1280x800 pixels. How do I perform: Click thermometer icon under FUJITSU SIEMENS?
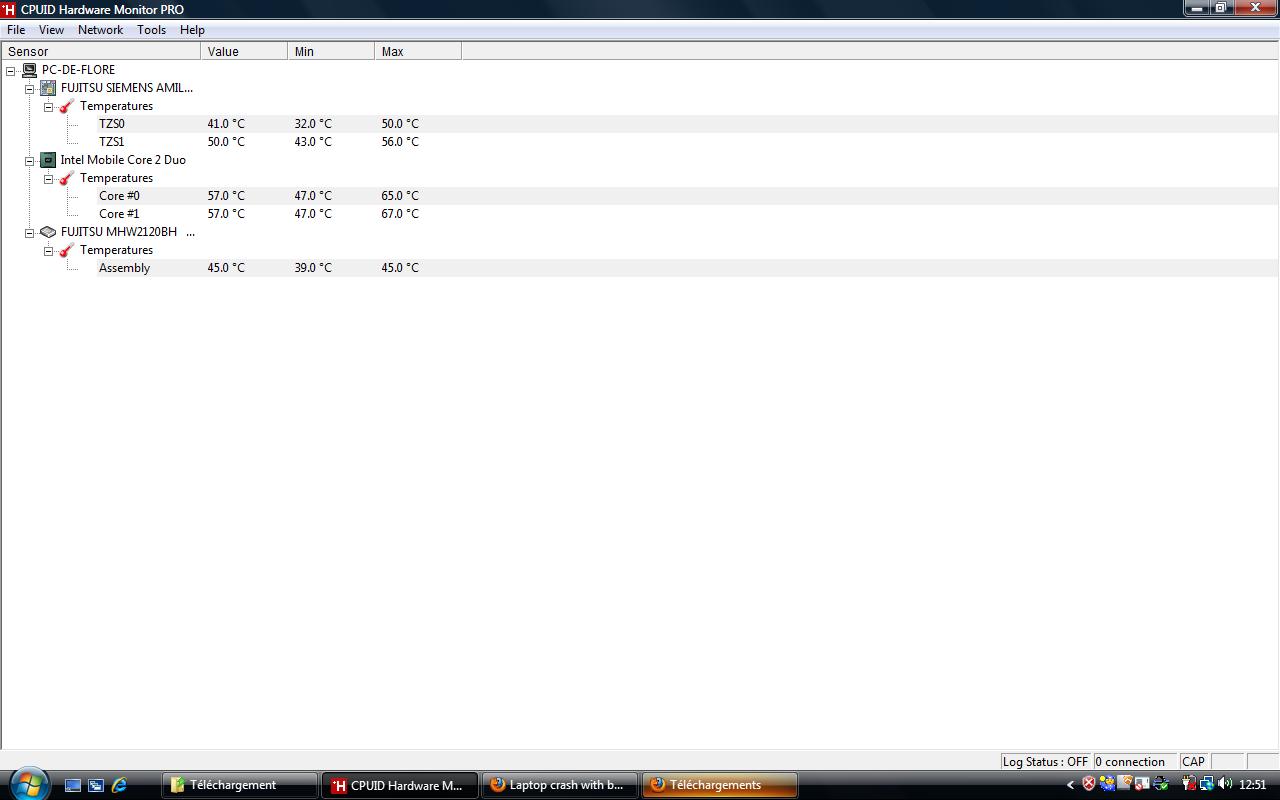(66, 106)
